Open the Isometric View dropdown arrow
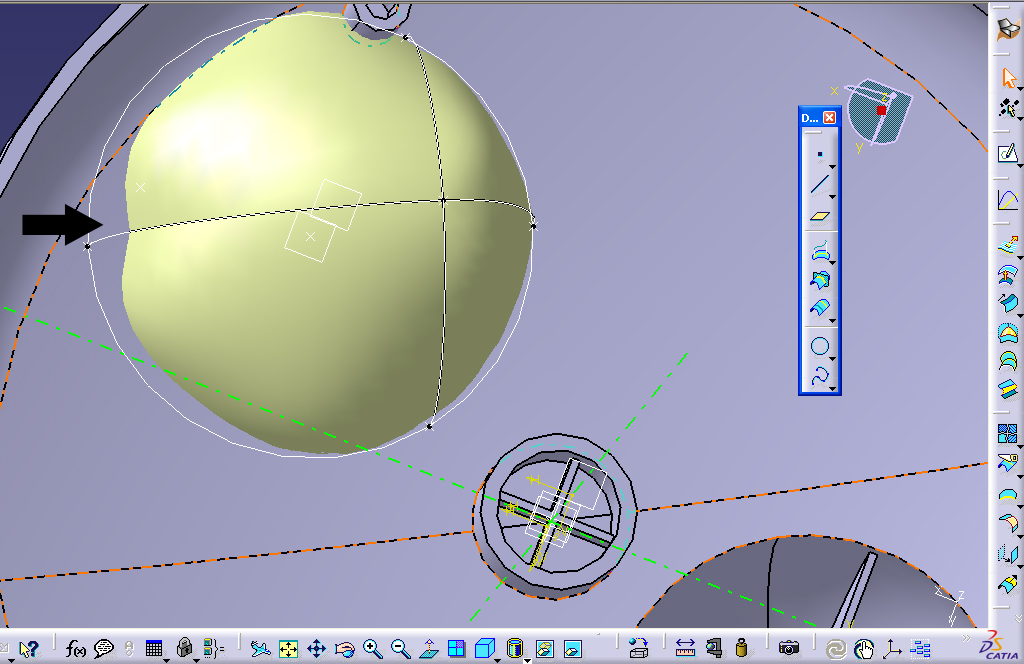The height and width of the screenshot is (664, 1024). (x=498, y=659)
